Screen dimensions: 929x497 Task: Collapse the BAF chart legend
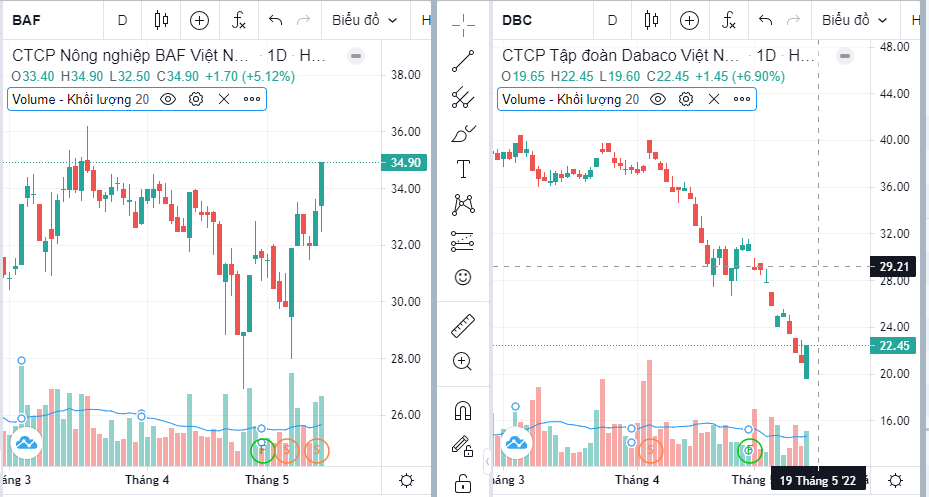[357, 56]
